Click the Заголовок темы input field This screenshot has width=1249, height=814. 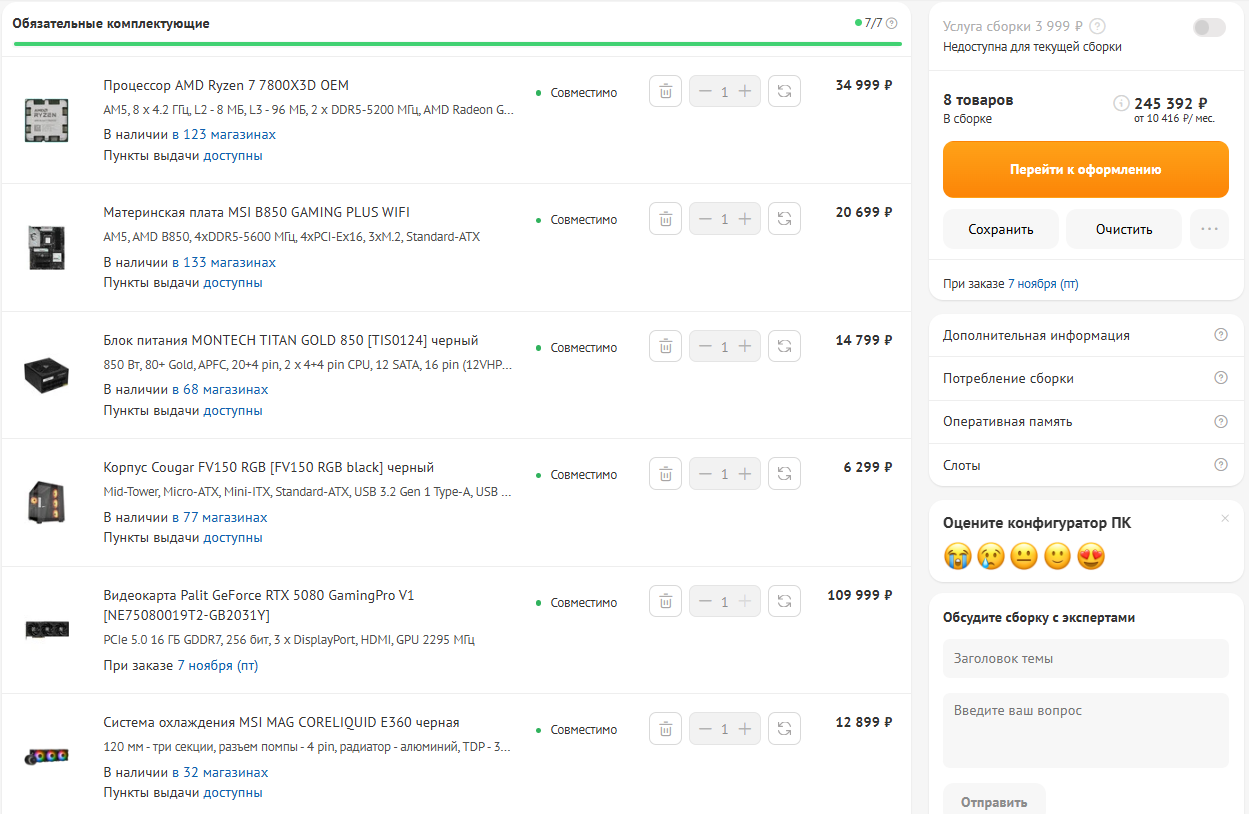point(1085,658)
